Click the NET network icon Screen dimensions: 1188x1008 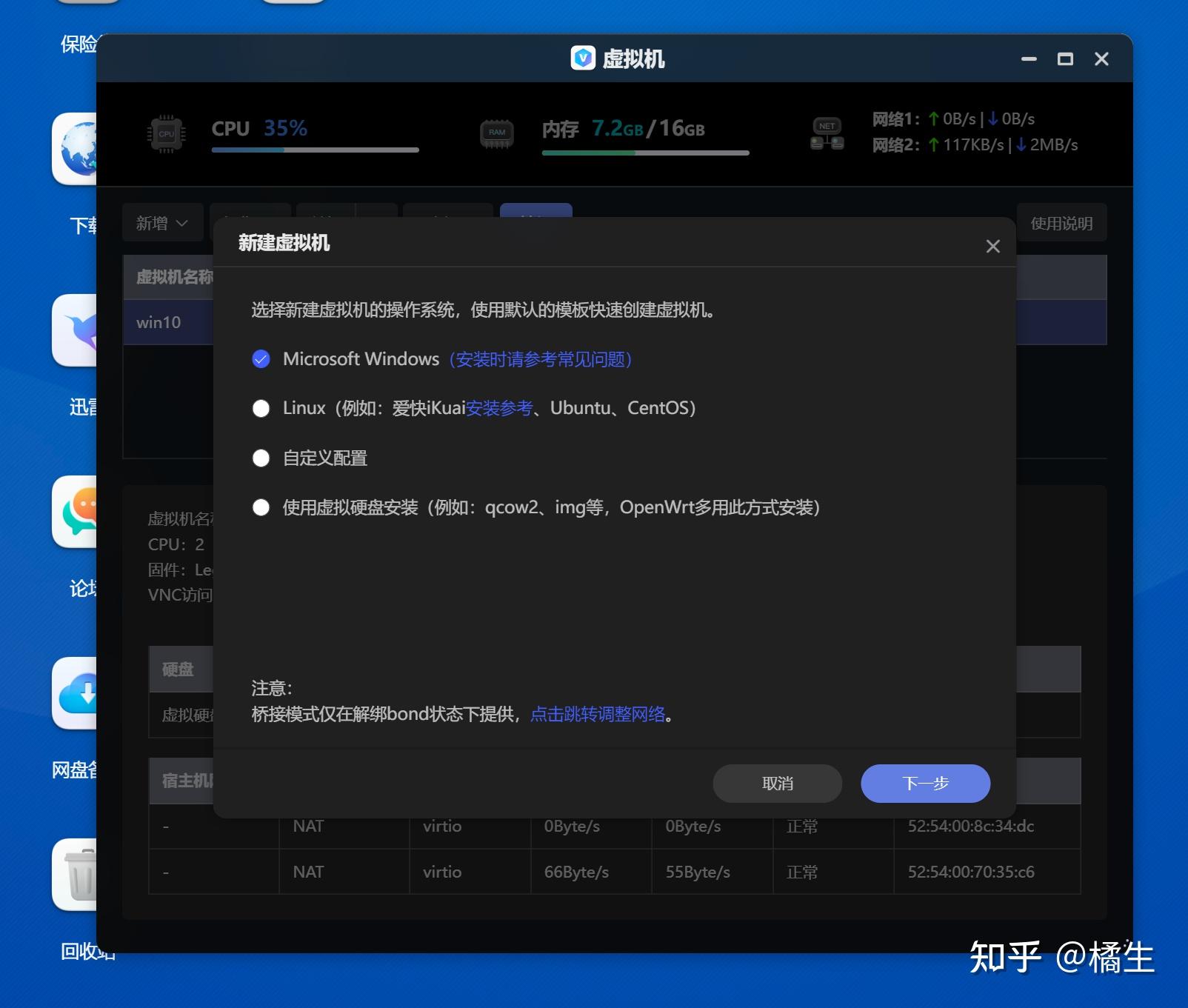click(827, 134)
